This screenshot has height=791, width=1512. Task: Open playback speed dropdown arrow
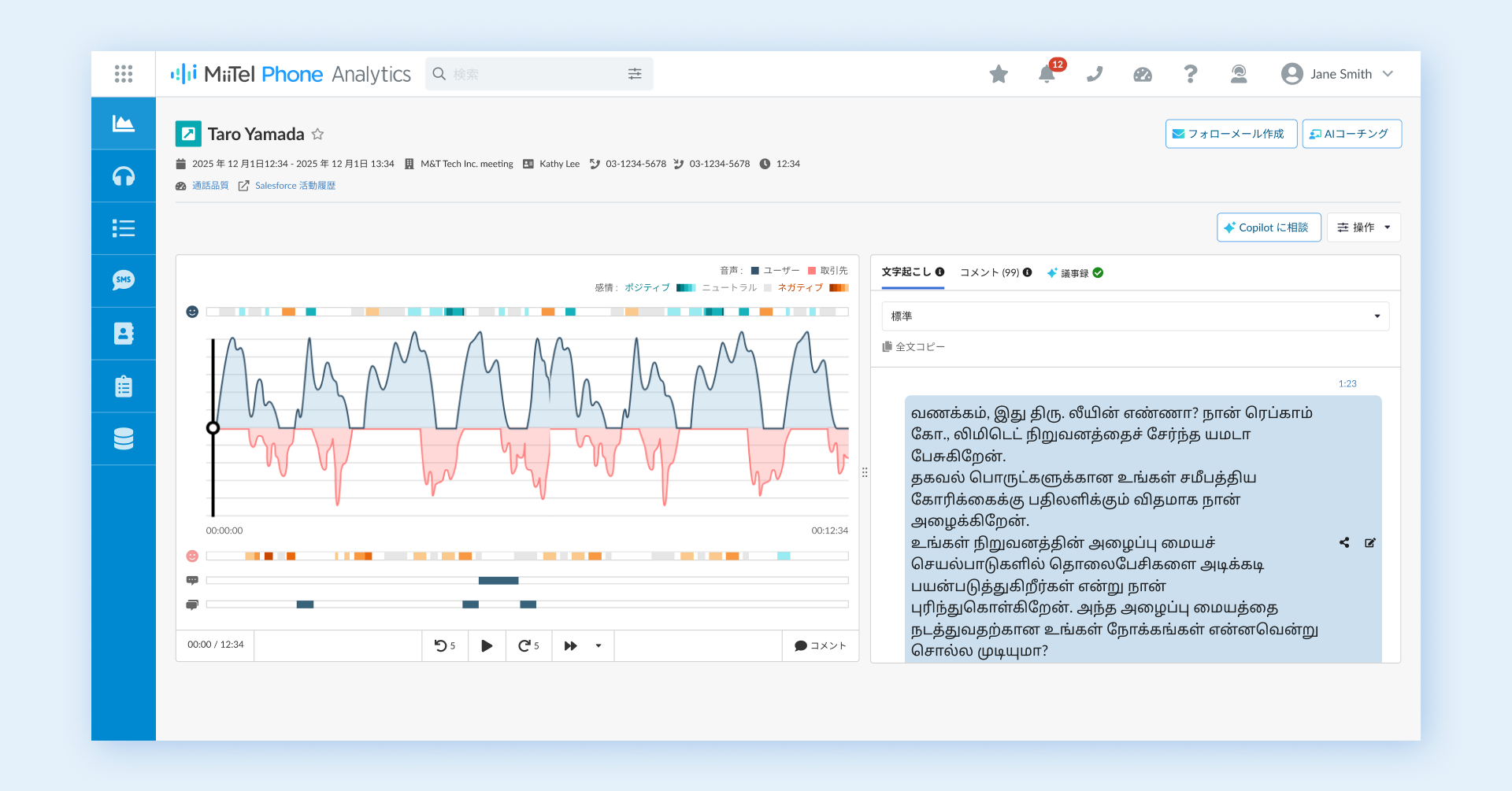point(598,646)
